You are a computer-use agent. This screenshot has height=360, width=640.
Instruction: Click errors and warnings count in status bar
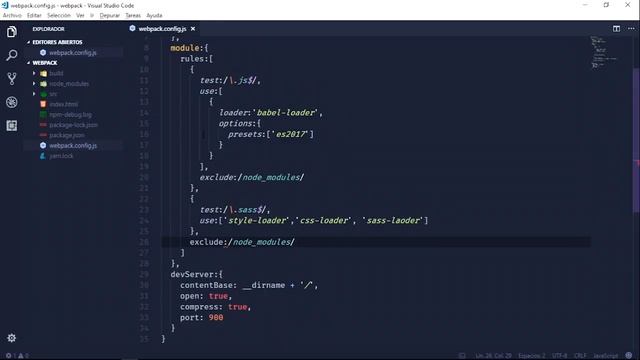click(x=17, y=356)
